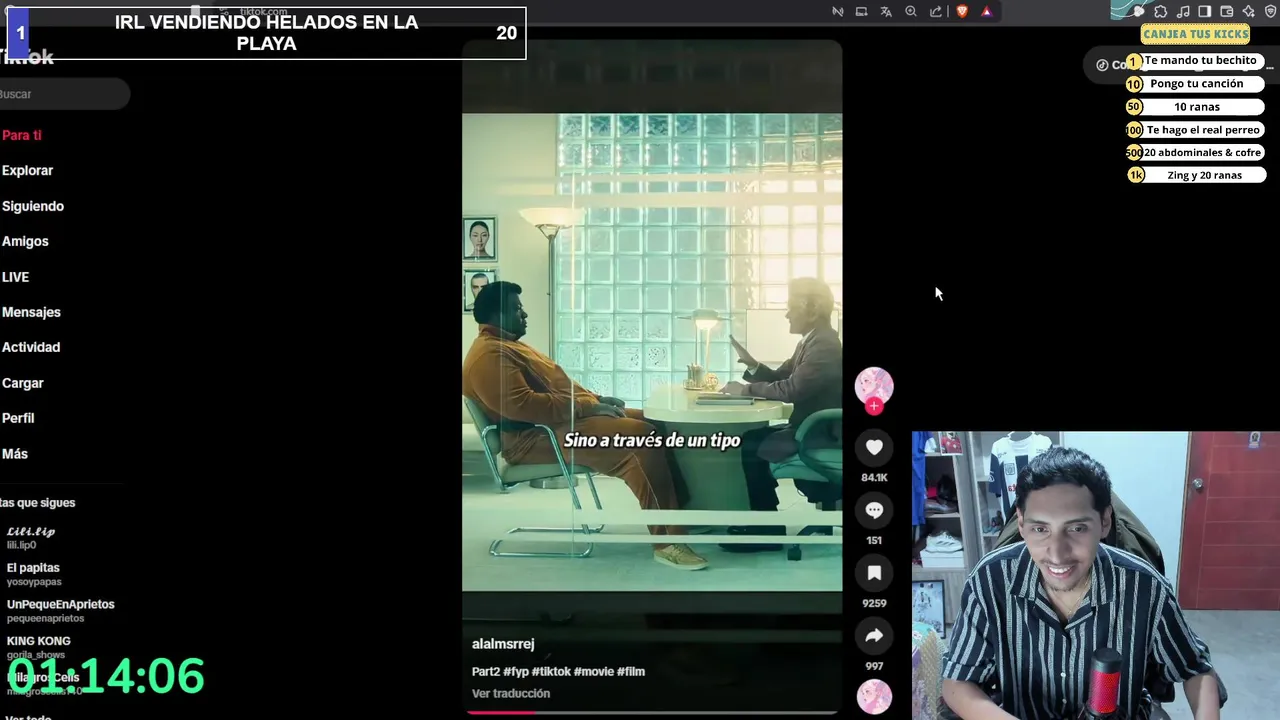The image size is (1280, 720).
Task: Open El papitas followed account
Action: coord(34,574)
